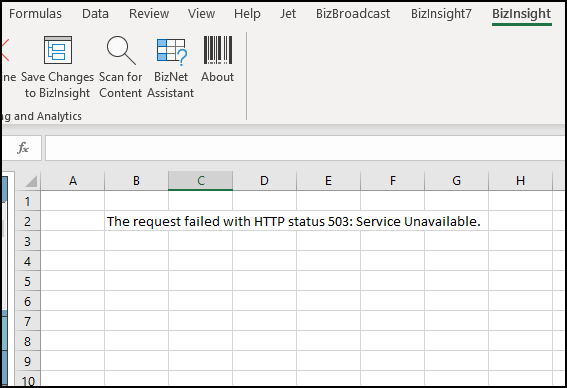Click the Select All corner triangle

(31, 181)
